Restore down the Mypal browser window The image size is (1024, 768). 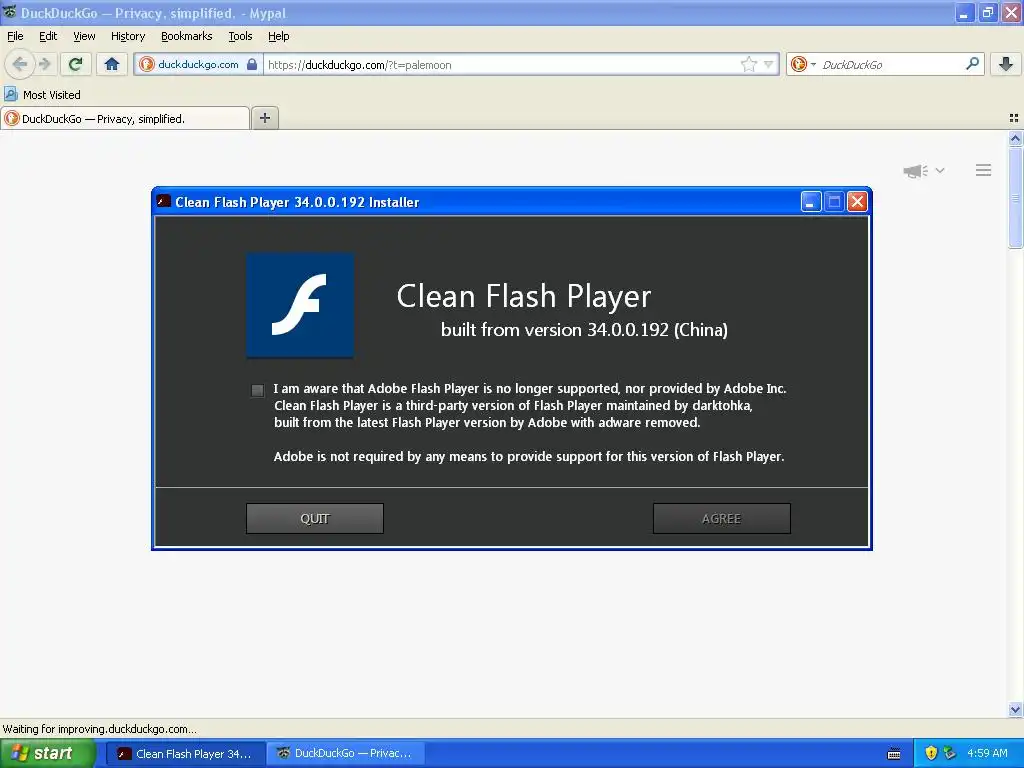coord(987,12)
